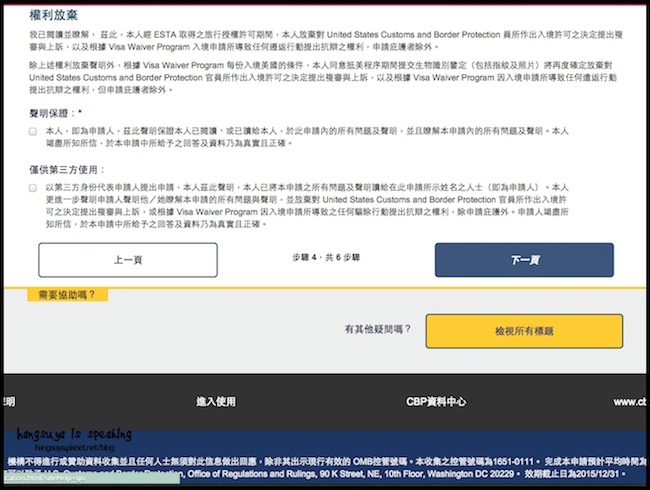
Task: Select the 需要協助嗎？ help tab
Action: coord(68,295)
